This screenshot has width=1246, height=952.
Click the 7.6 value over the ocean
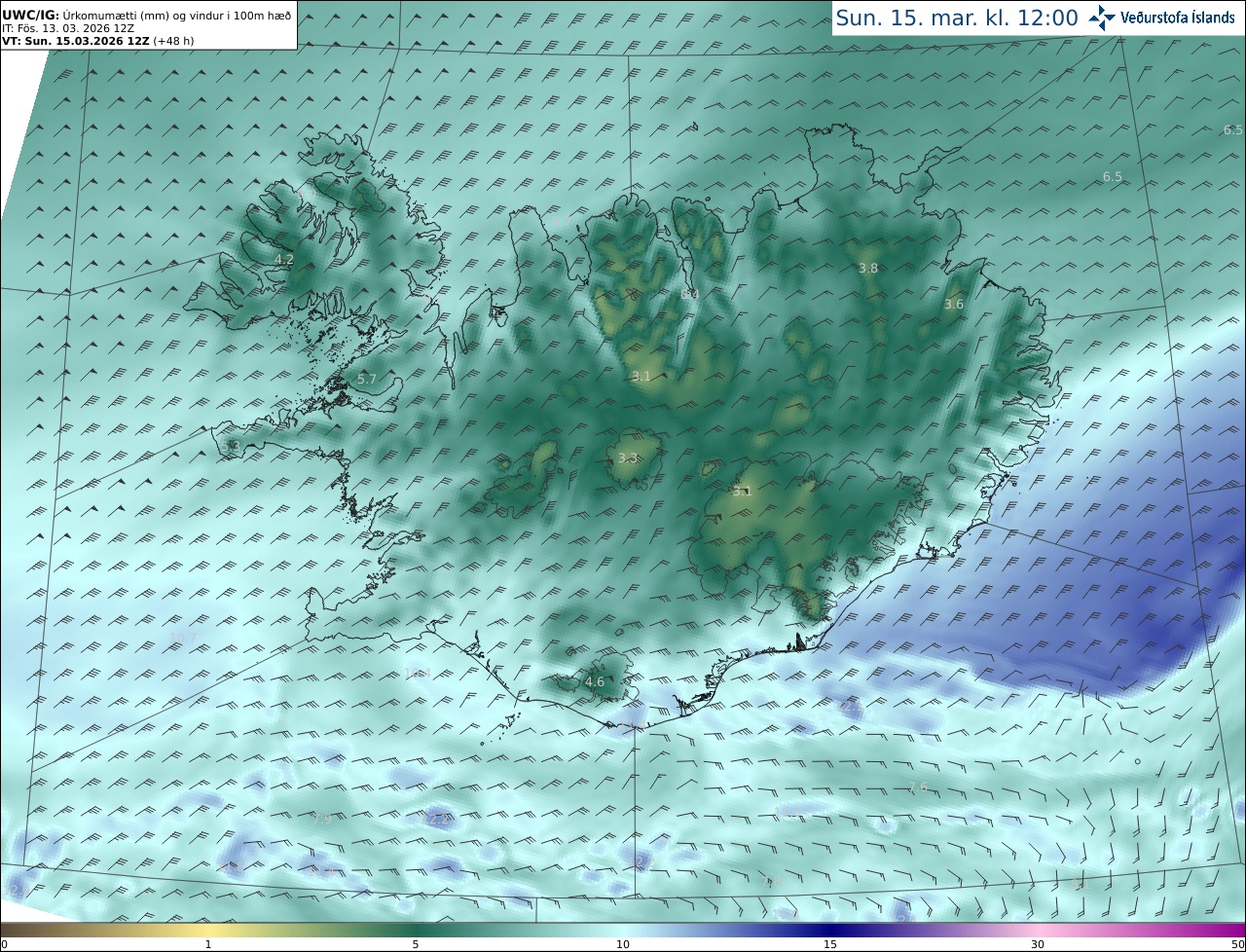pos(918,787)
